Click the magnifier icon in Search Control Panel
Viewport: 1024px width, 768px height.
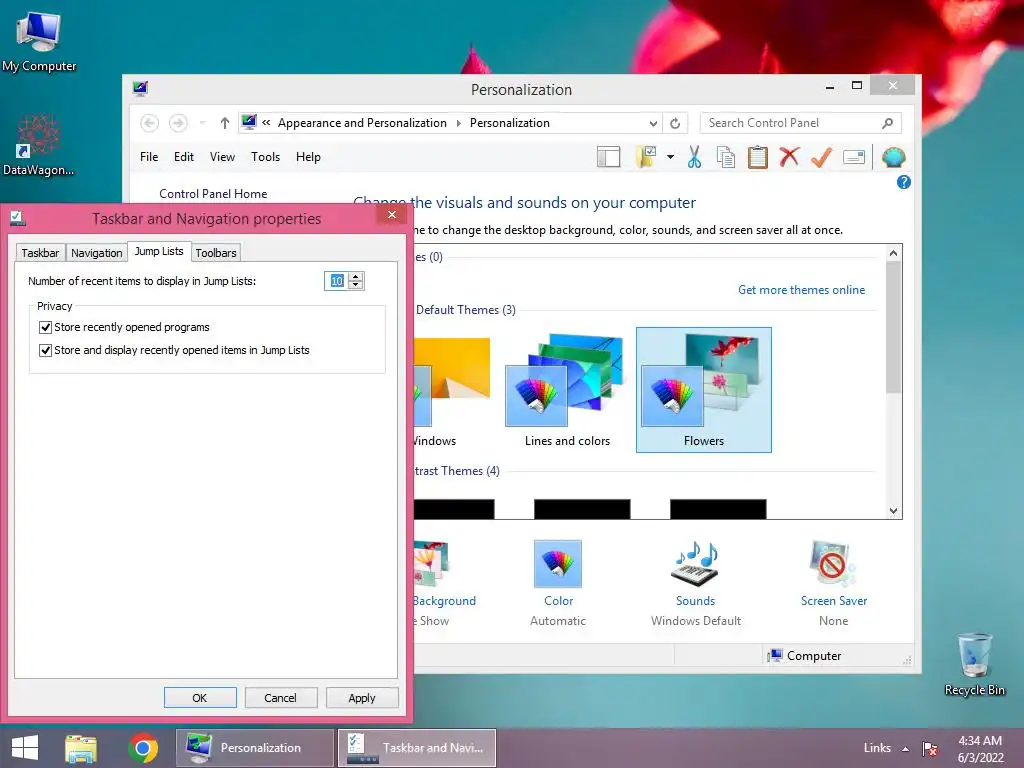887,123
